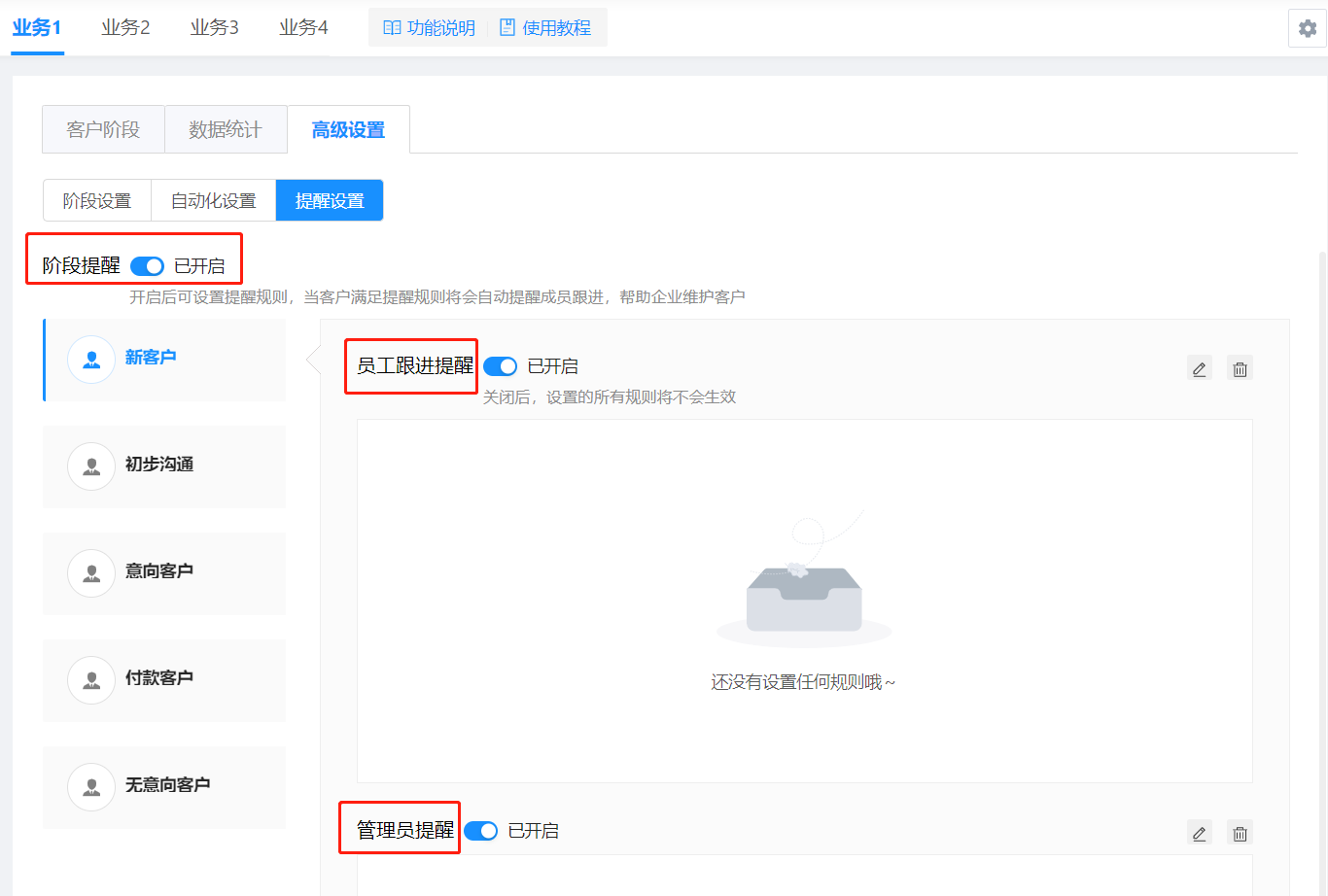Screen dimensions: 1328x896
Task: Select the 提醒设置 sub-tab
Action: [x=330, y=200]
